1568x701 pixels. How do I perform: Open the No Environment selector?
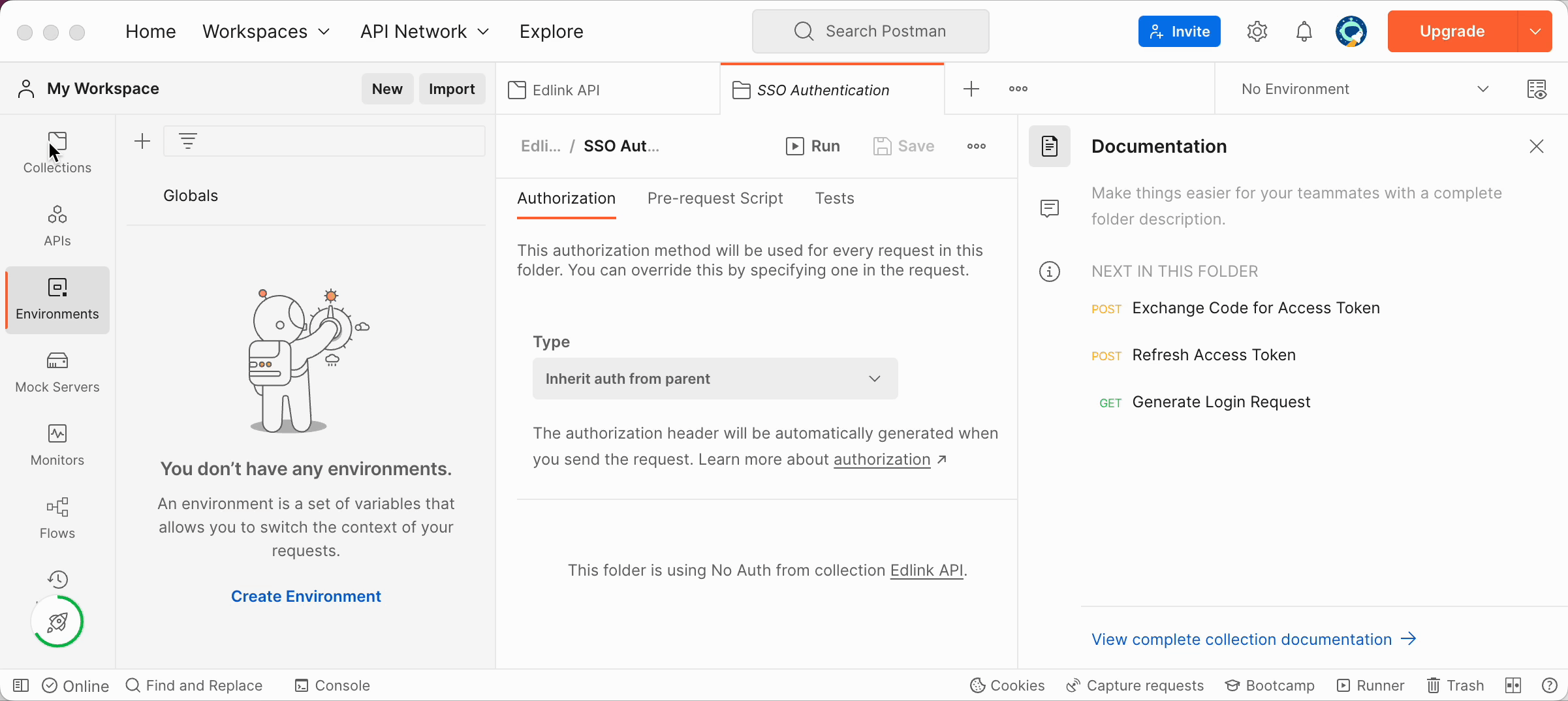point(1365,89)
